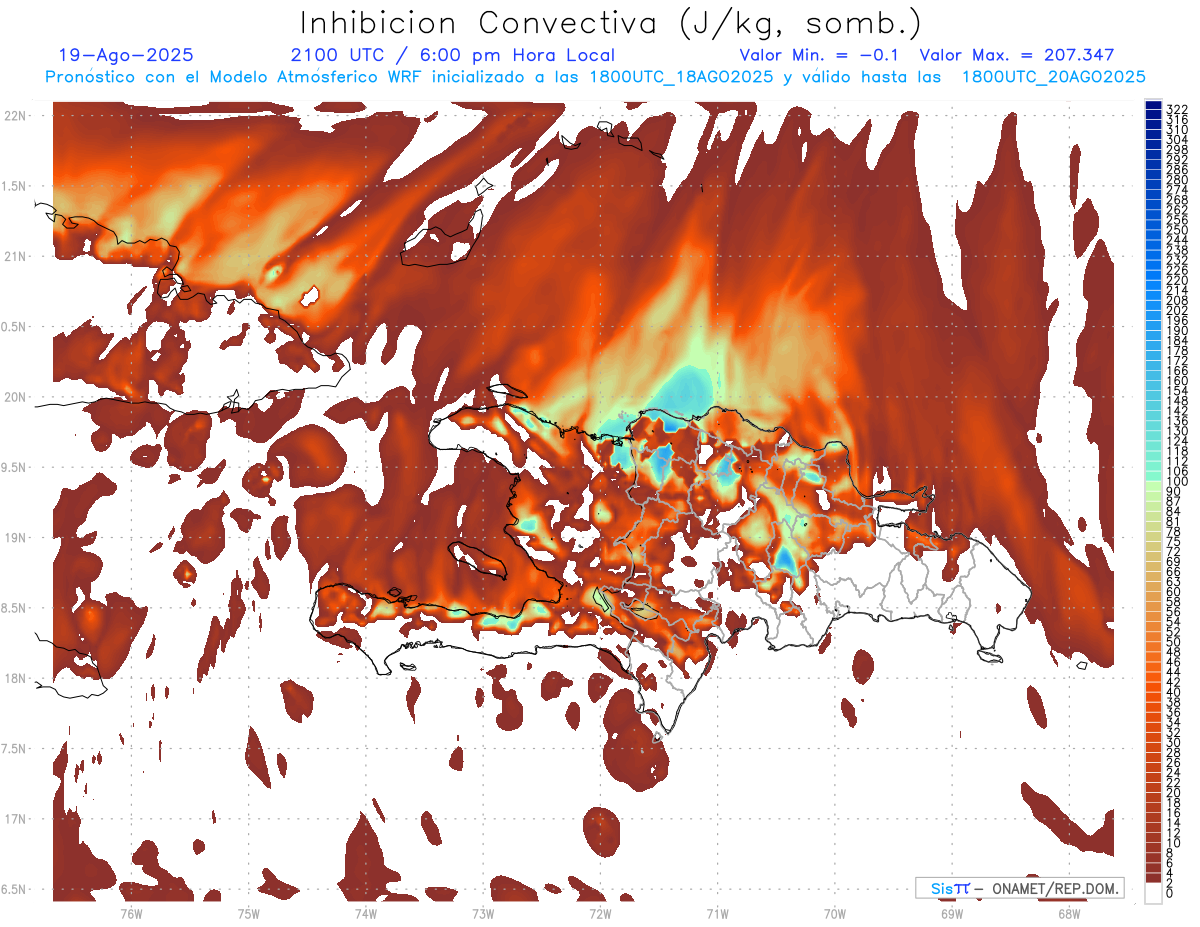
Task: Click the '60' colorbar value label
Action: point(1174,591)
